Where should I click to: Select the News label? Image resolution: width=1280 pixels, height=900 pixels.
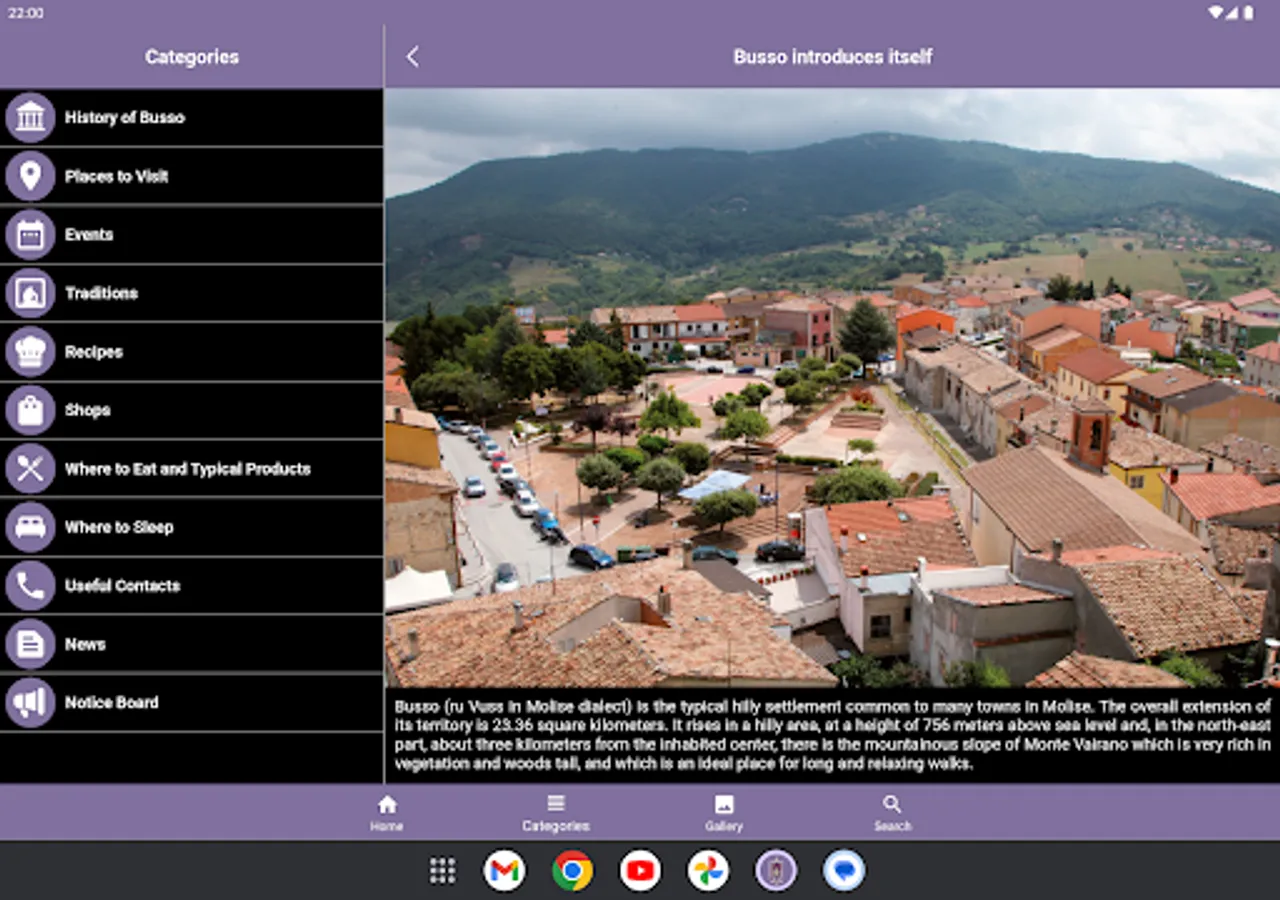tap(85, 644)
